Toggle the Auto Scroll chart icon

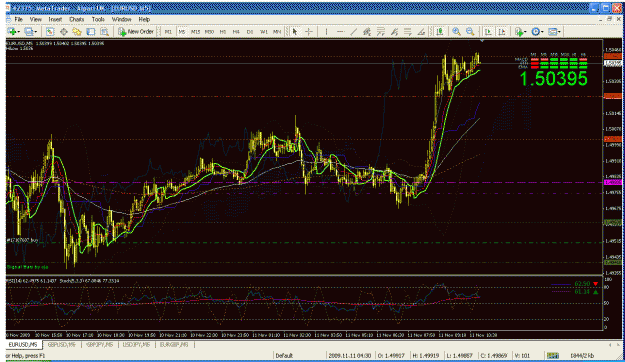(x=488, y=31)
